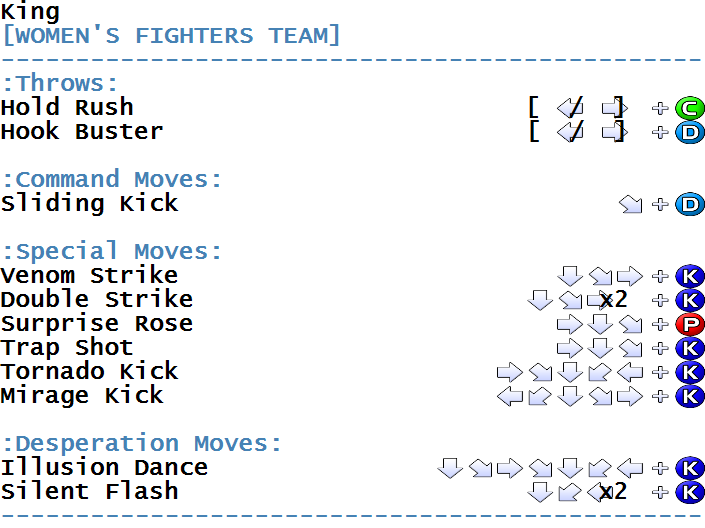Click the K button for Venom Strike

(x=690, y=276)
